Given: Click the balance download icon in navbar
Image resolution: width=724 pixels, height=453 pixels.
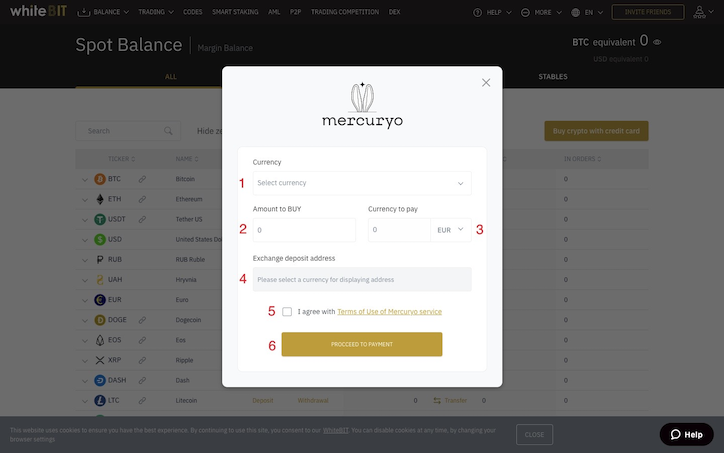Looking at the screenshot, I should click(x=84, y=12).
